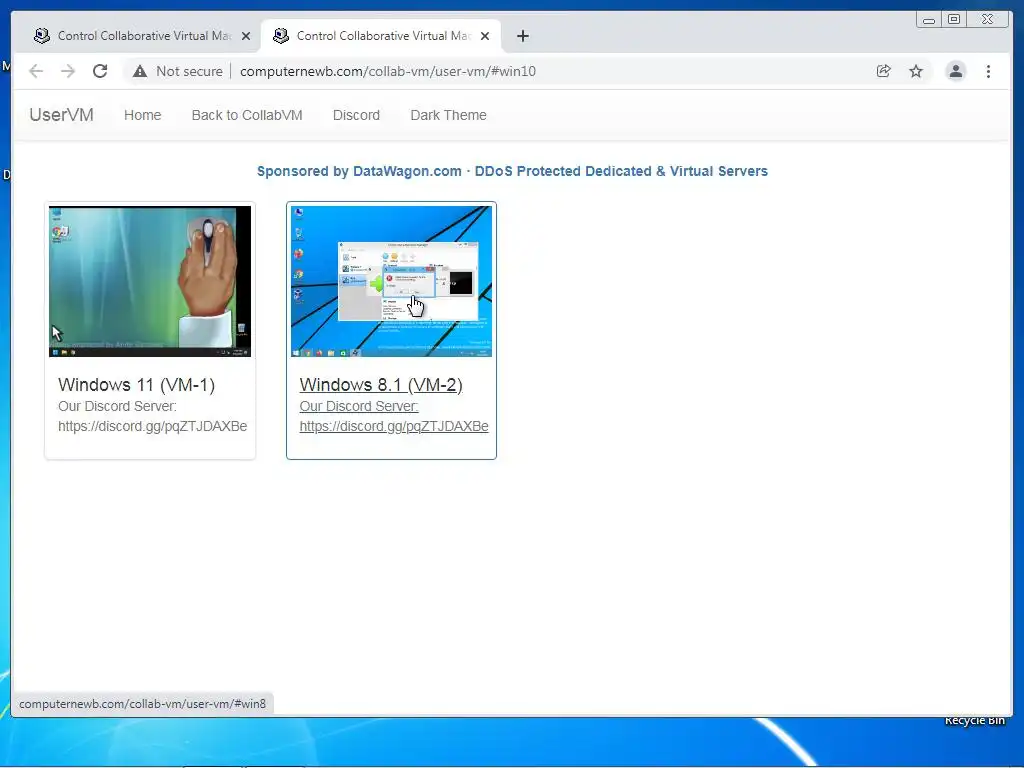The image size is (1024, 768).
Task: Click the Not secure warning icon
Action: click(x=140, y=71)
